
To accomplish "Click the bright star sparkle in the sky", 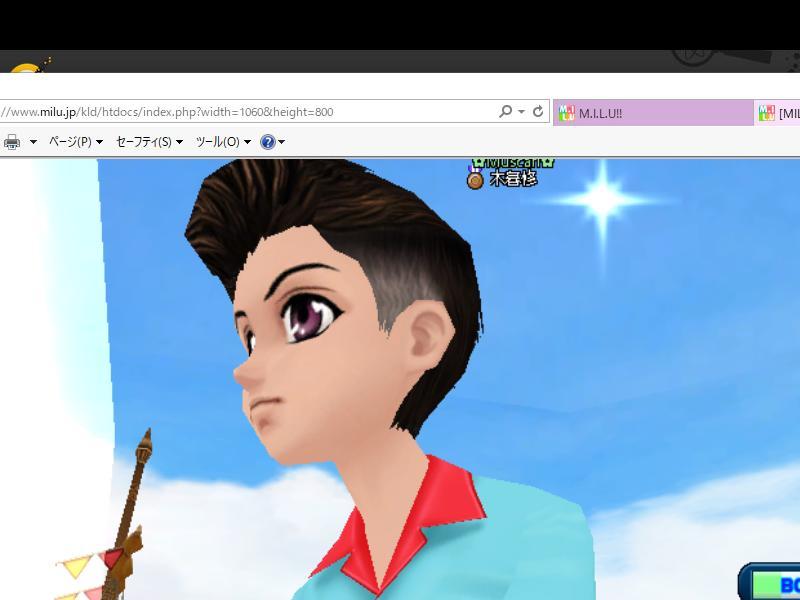I will click(603, 198).
